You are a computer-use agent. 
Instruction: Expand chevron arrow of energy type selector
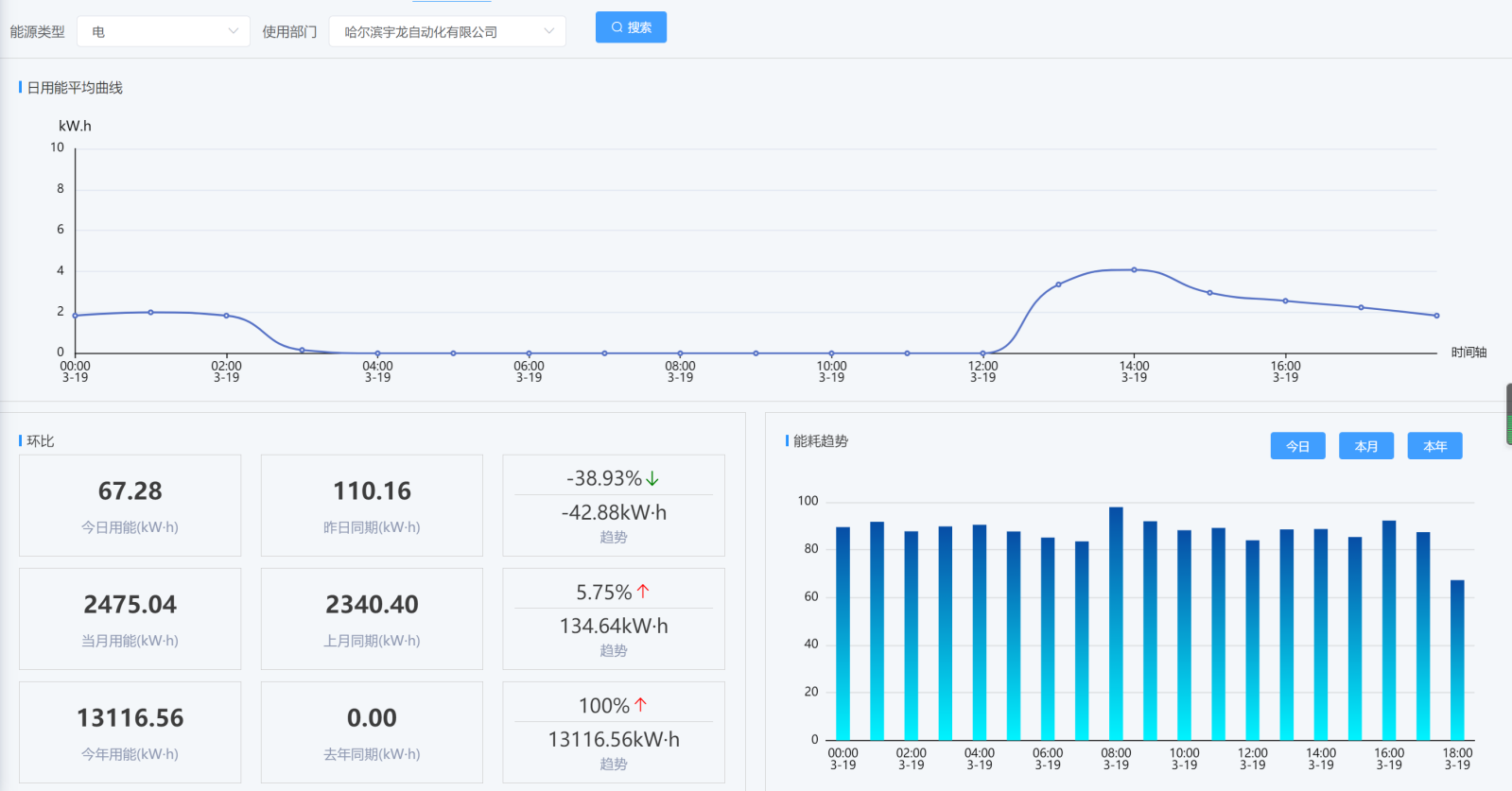233,31
